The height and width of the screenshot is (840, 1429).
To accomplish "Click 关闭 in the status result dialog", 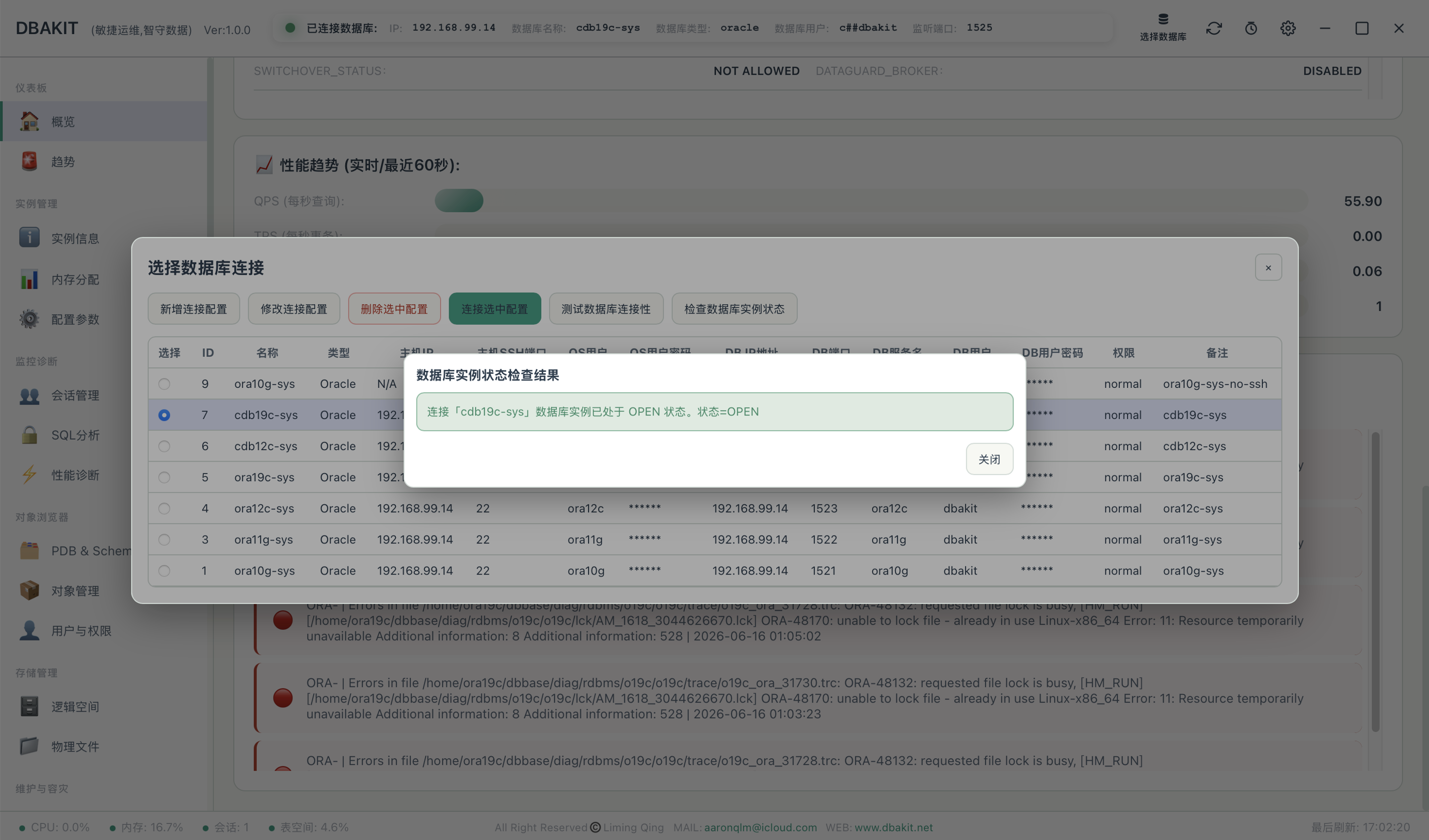I will [989, 459].
